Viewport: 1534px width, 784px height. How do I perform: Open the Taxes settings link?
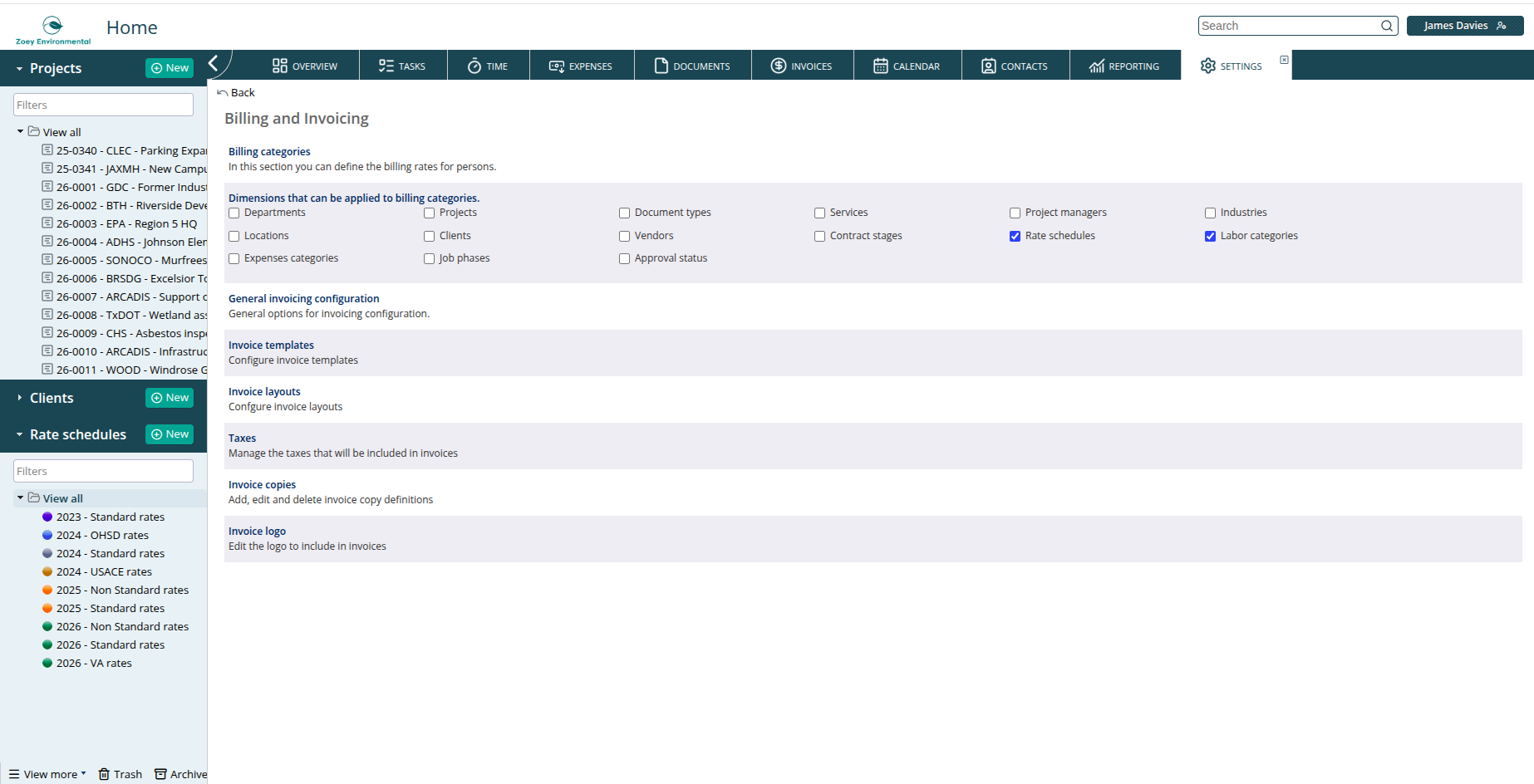pyautogui.click(x=242, y=438)
